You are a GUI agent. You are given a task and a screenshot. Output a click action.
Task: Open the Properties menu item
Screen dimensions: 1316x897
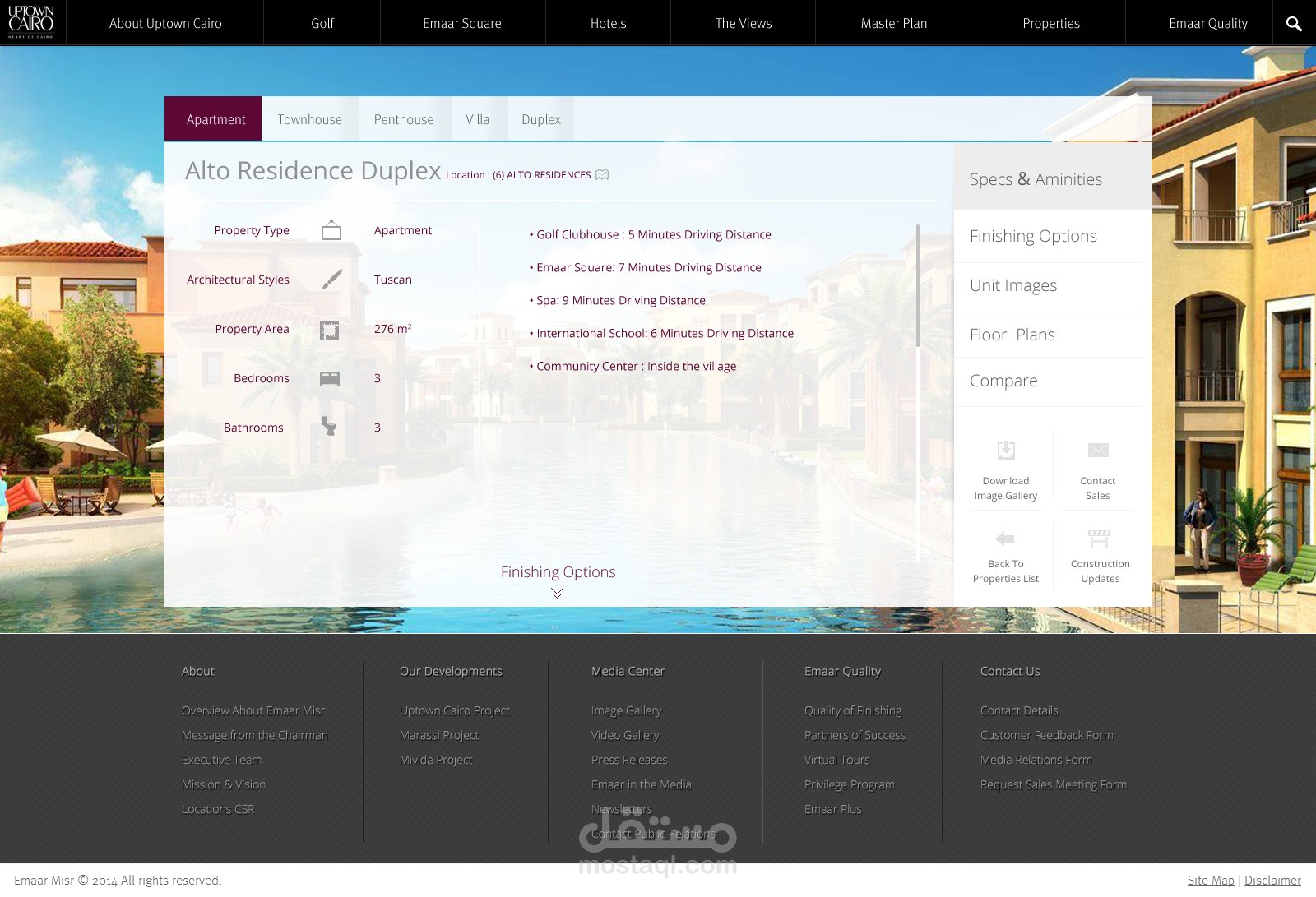click(x=1051, y=23)
